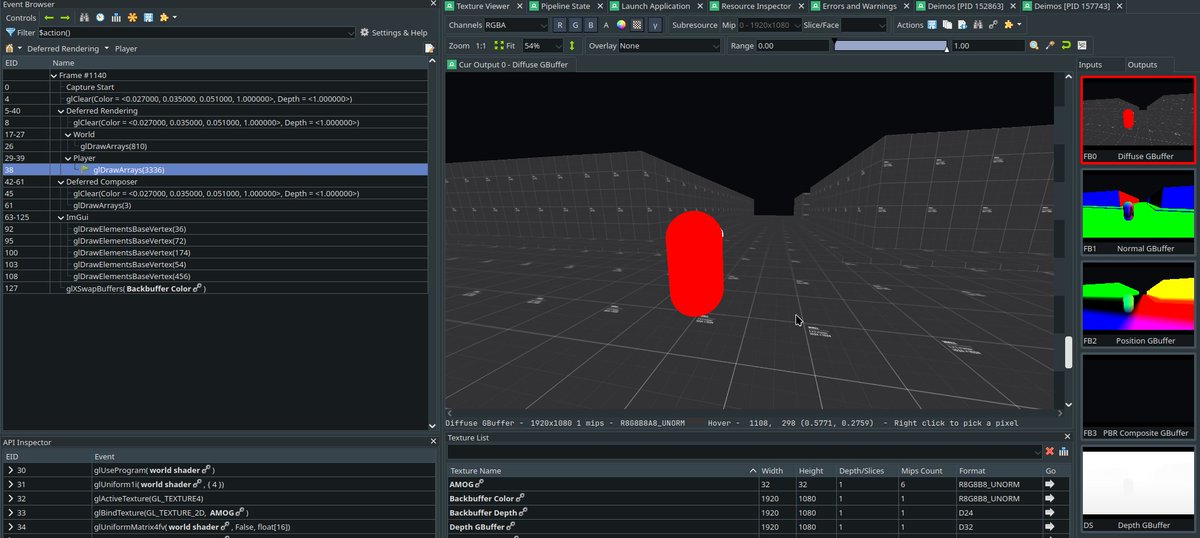
Task: Click the 1:1 zoom toggle
Action: [481, 46]
